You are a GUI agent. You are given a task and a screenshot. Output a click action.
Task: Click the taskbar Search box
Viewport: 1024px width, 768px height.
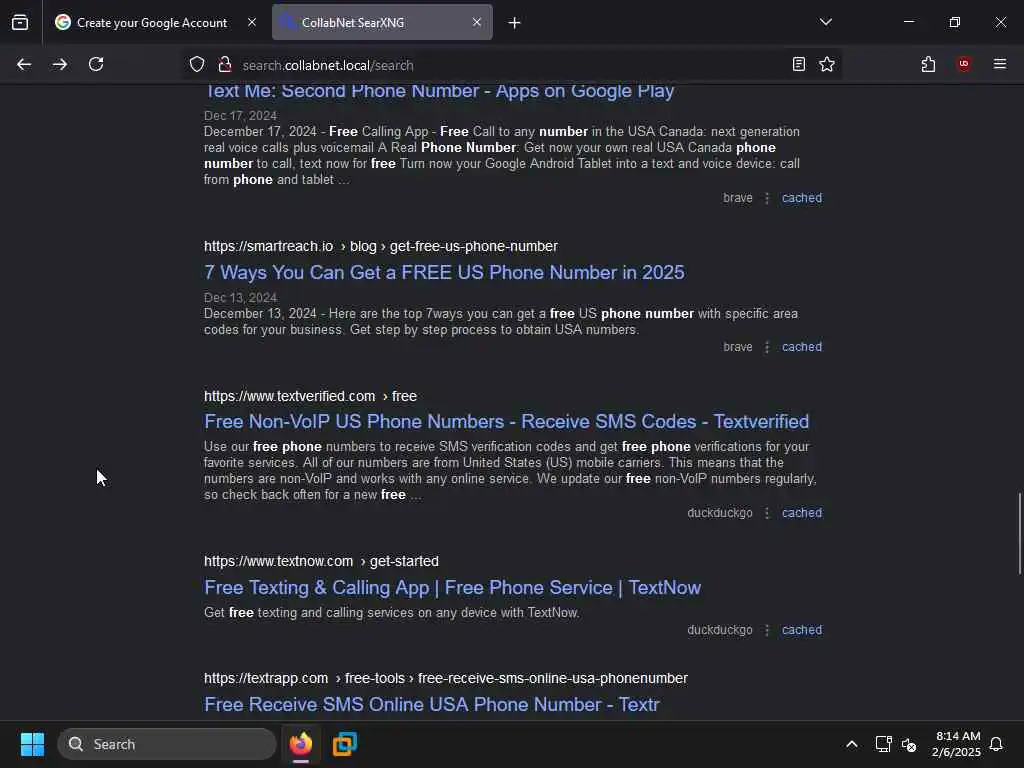(167, 744)
